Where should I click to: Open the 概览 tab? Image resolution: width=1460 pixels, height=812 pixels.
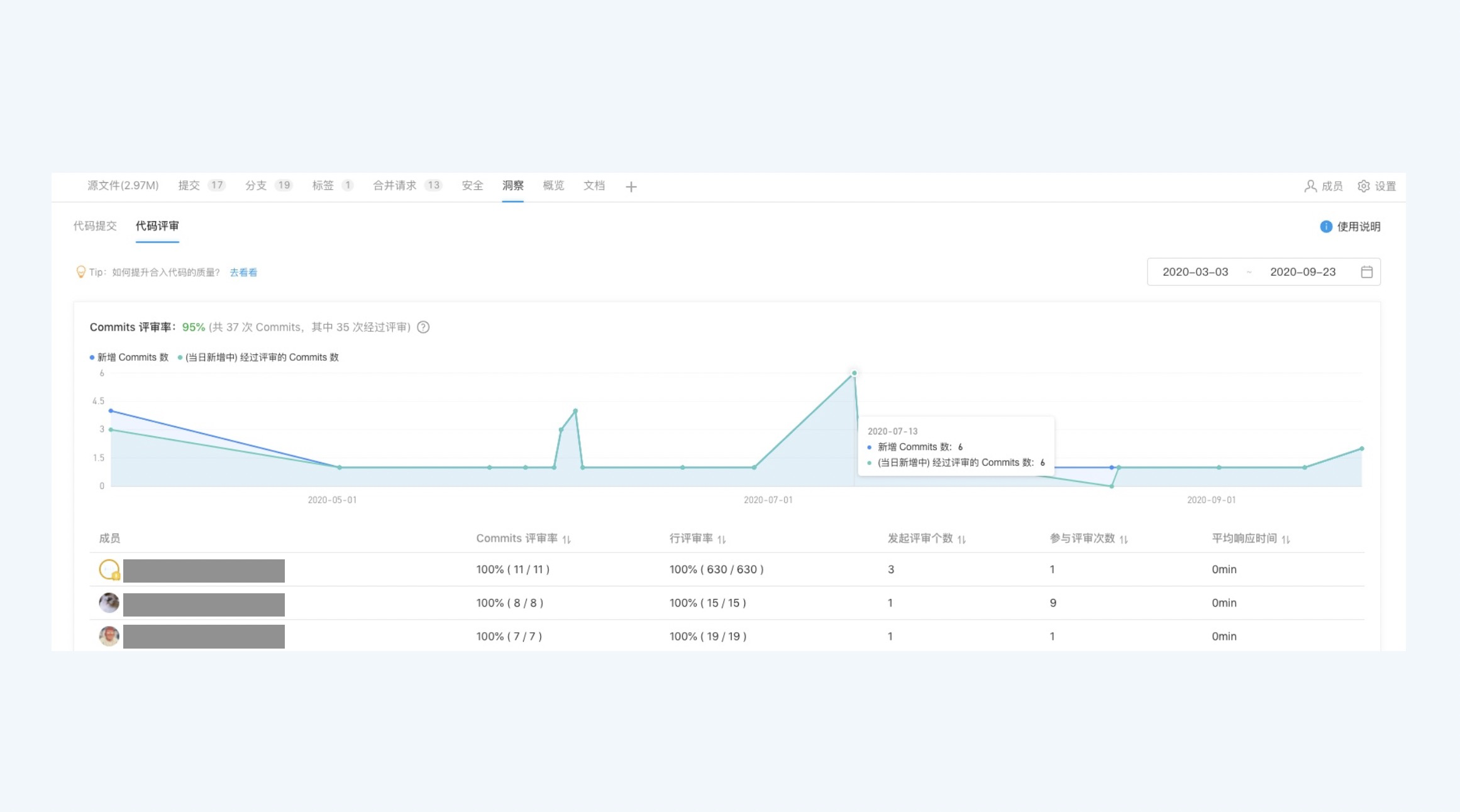[553, 185]
